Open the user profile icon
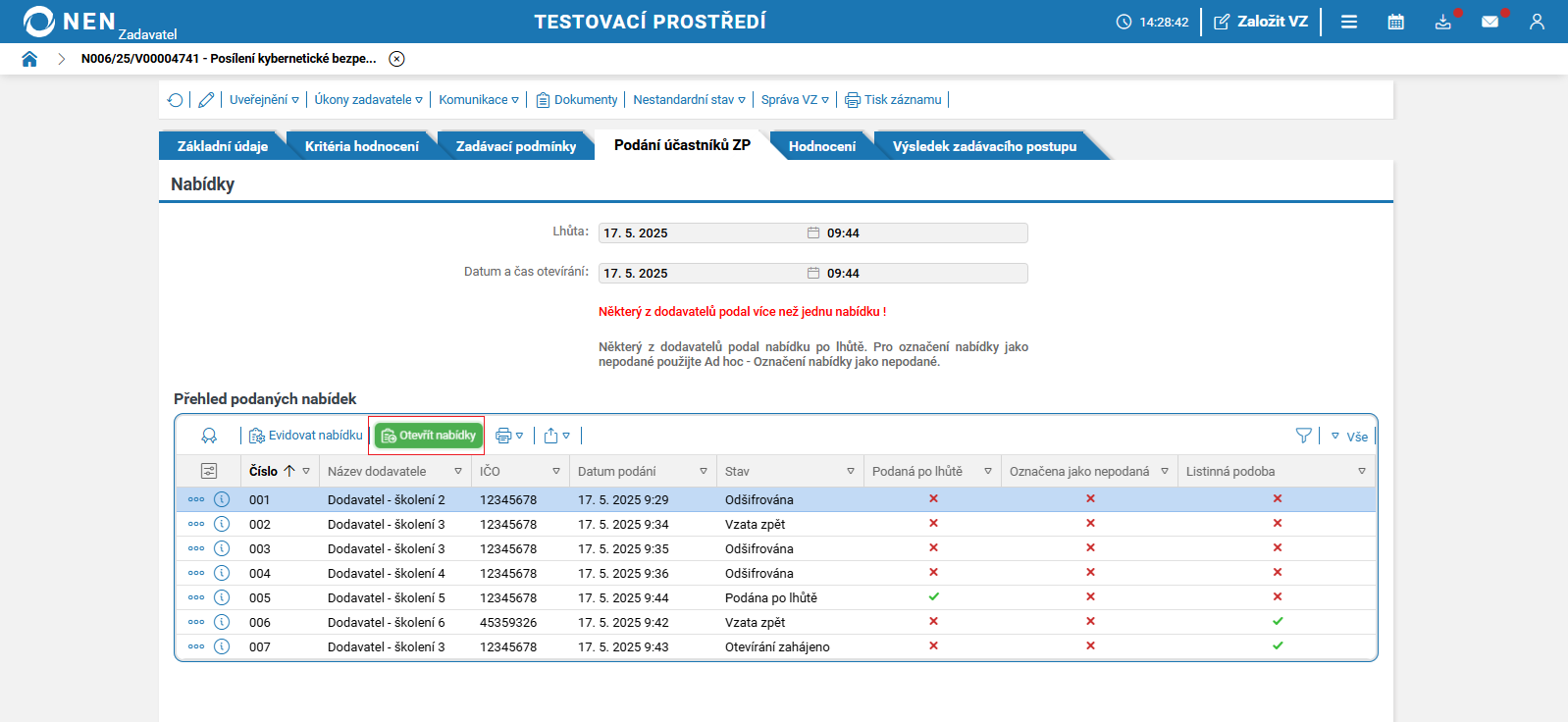The height and width of the screenshot is (722, 1568). tap(1537, 22)
